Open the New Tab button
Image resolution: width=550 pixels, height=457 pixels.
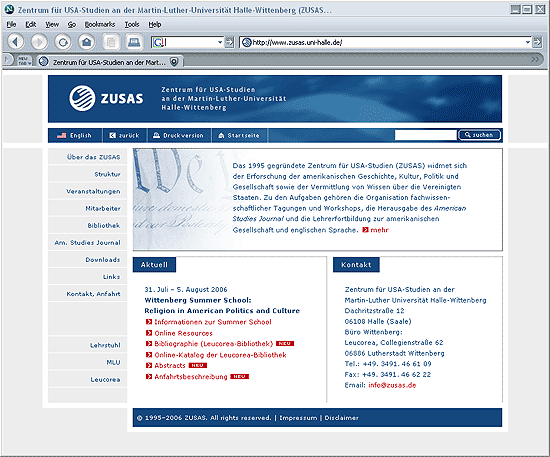tap(24, 61)
